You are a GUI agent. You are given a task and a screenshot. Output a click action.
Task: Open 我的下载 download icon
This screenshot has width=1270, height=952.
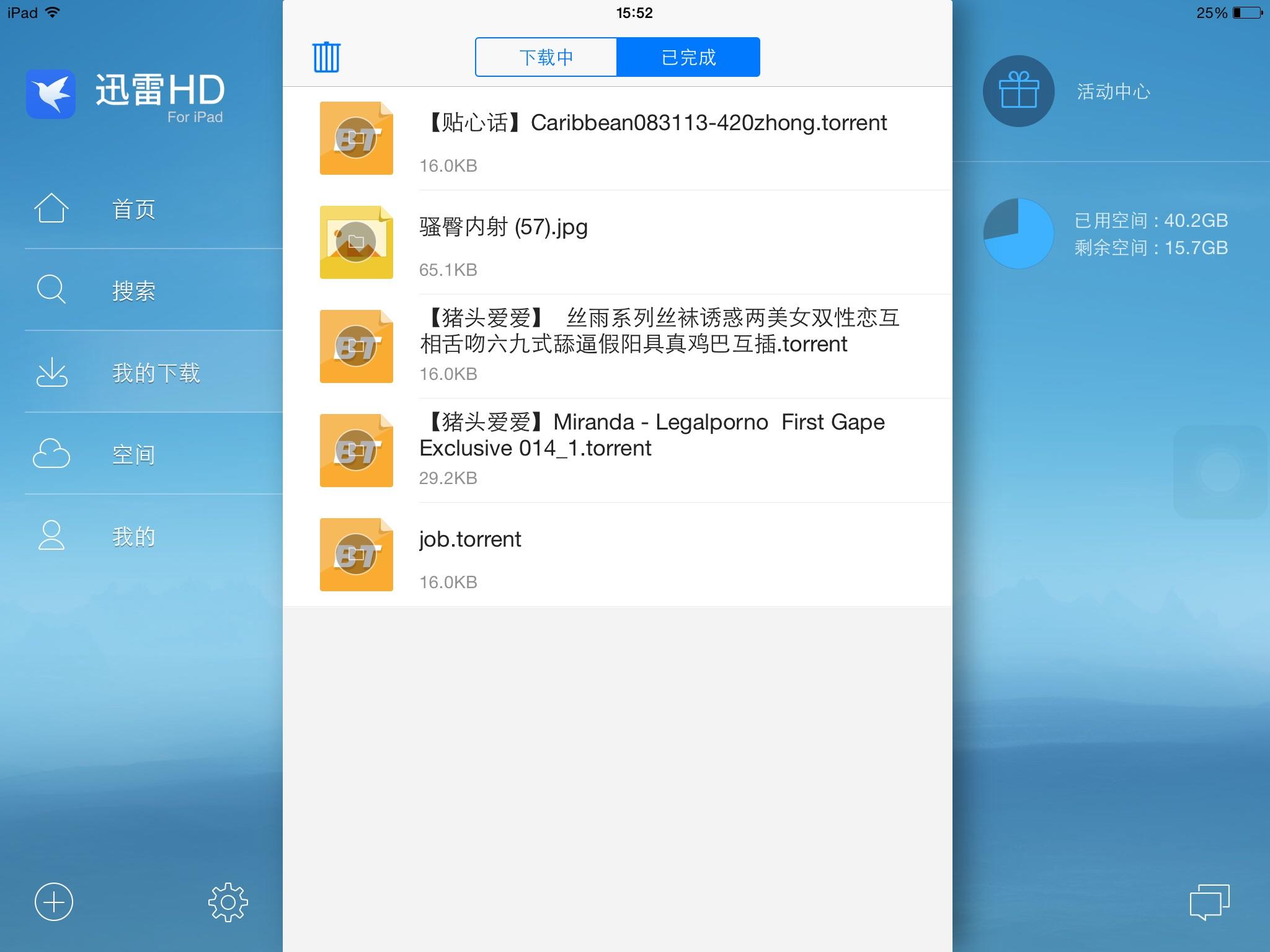coord(51,372)
